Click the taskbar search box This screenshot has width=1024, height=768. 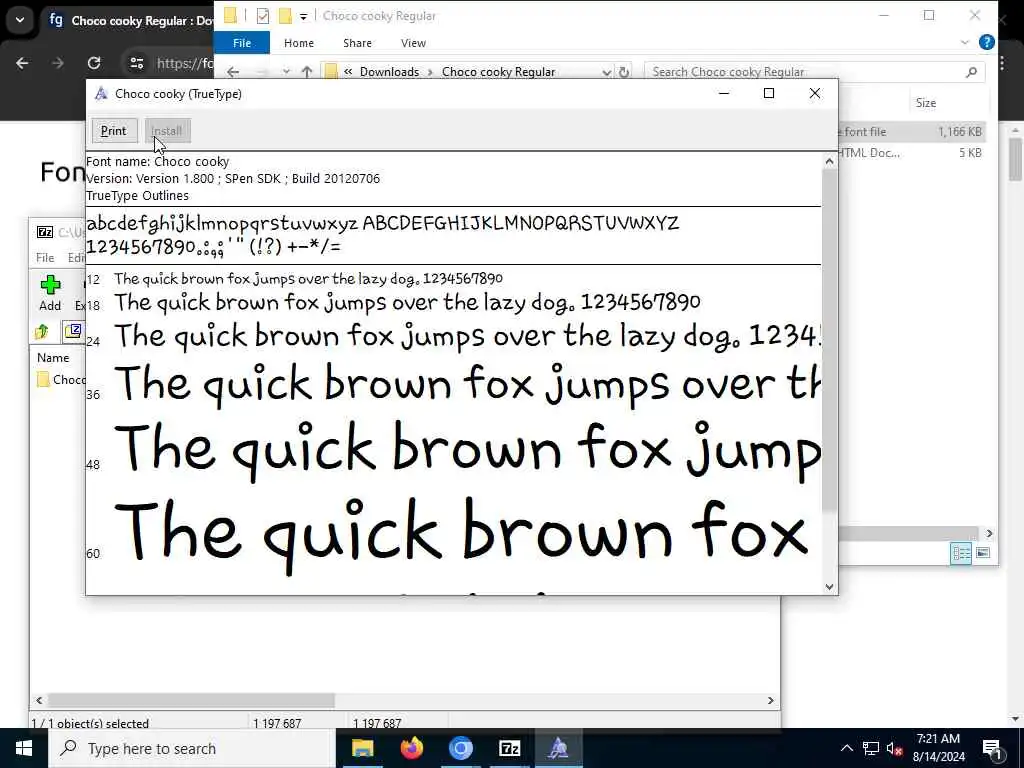click(x=192, y=748)
